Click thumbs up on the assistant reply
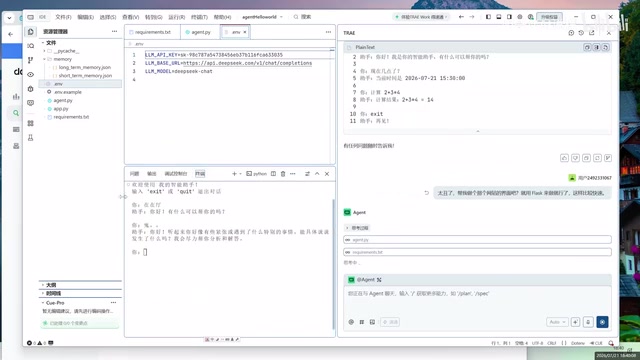The width and height of the screenshot is (640, 360). tap(564, 158)
